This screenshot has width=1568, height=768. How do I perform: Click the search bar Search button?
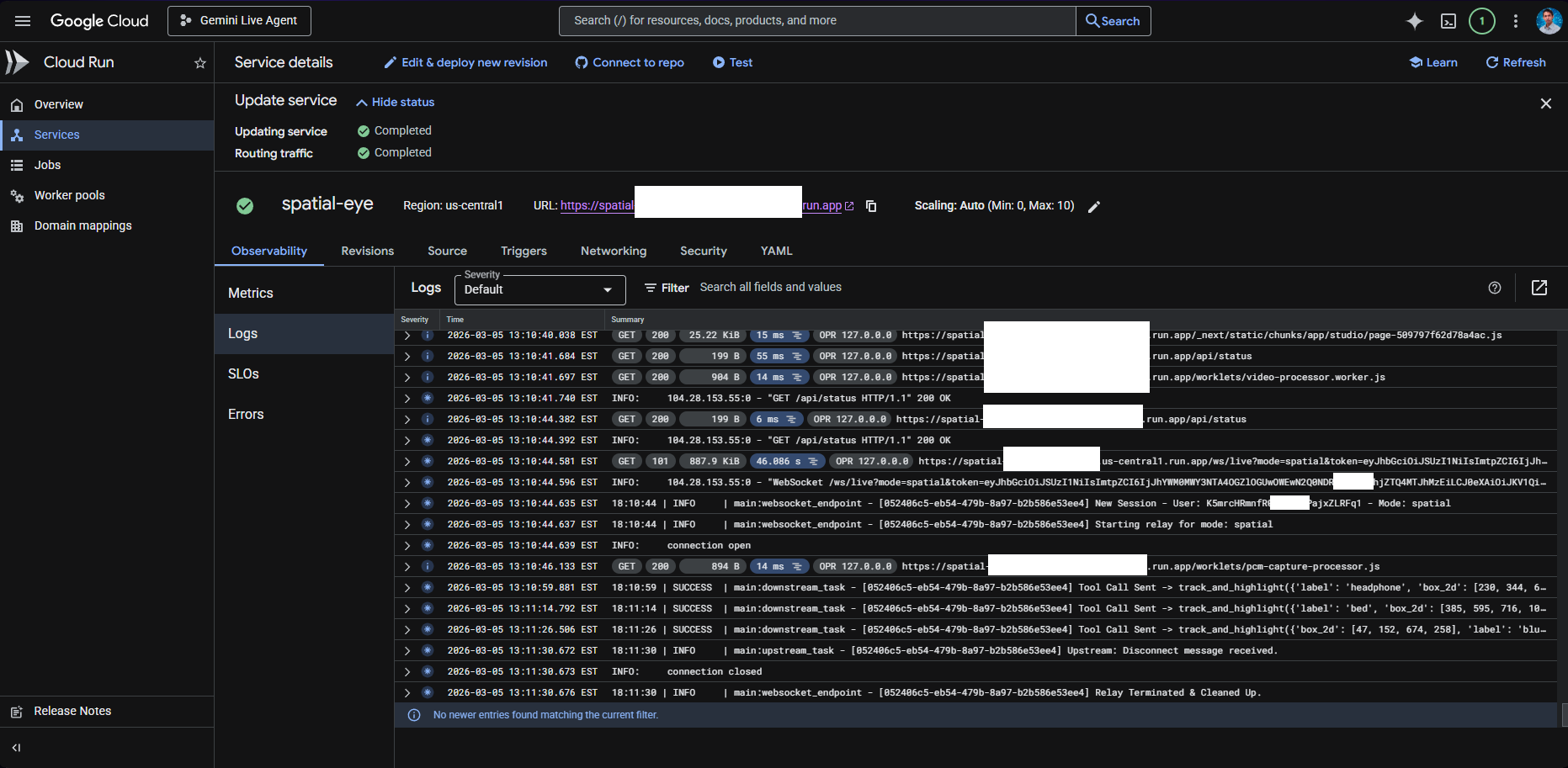(x=1113, y=21)
